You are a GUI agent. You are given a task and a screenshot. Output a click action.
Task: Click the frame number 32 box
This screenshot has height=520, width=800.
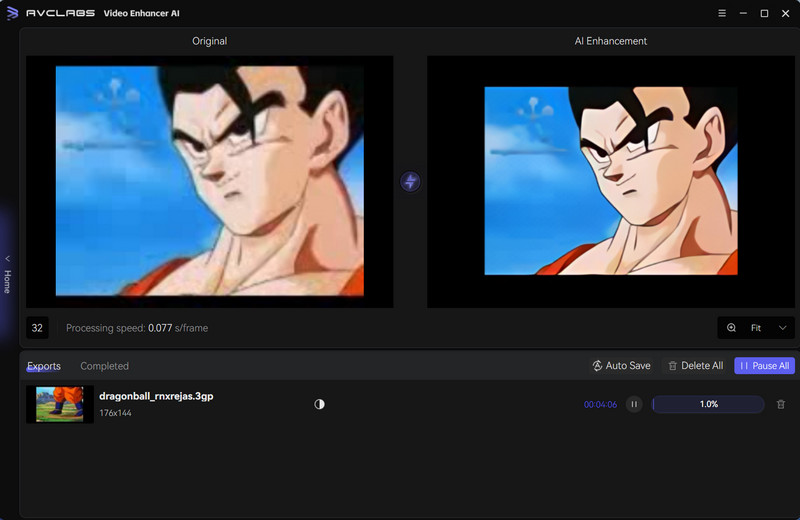point(37,328)
